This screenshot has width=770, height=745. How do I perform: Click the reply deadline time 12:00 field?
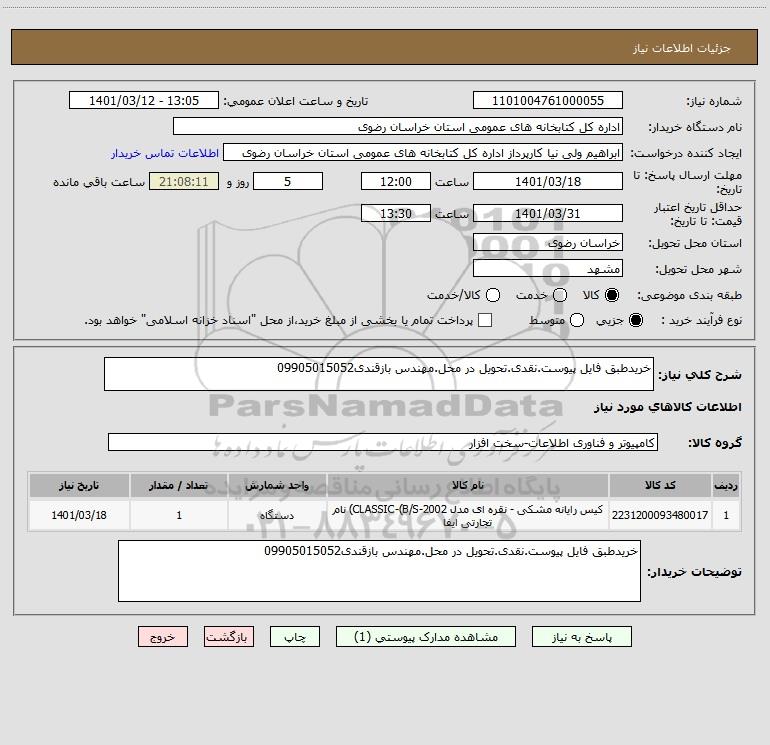pyautogui.click(x=396, y=181)
